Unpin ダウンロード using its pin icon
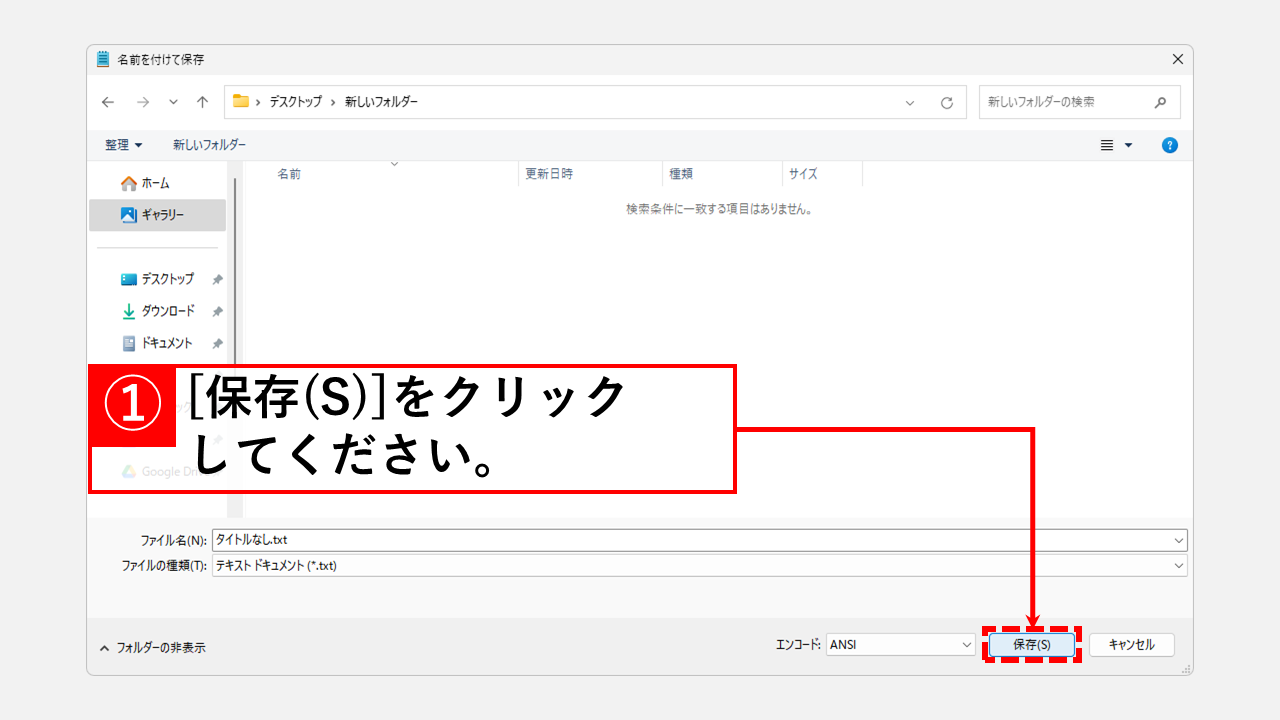 tap(216, 310)
